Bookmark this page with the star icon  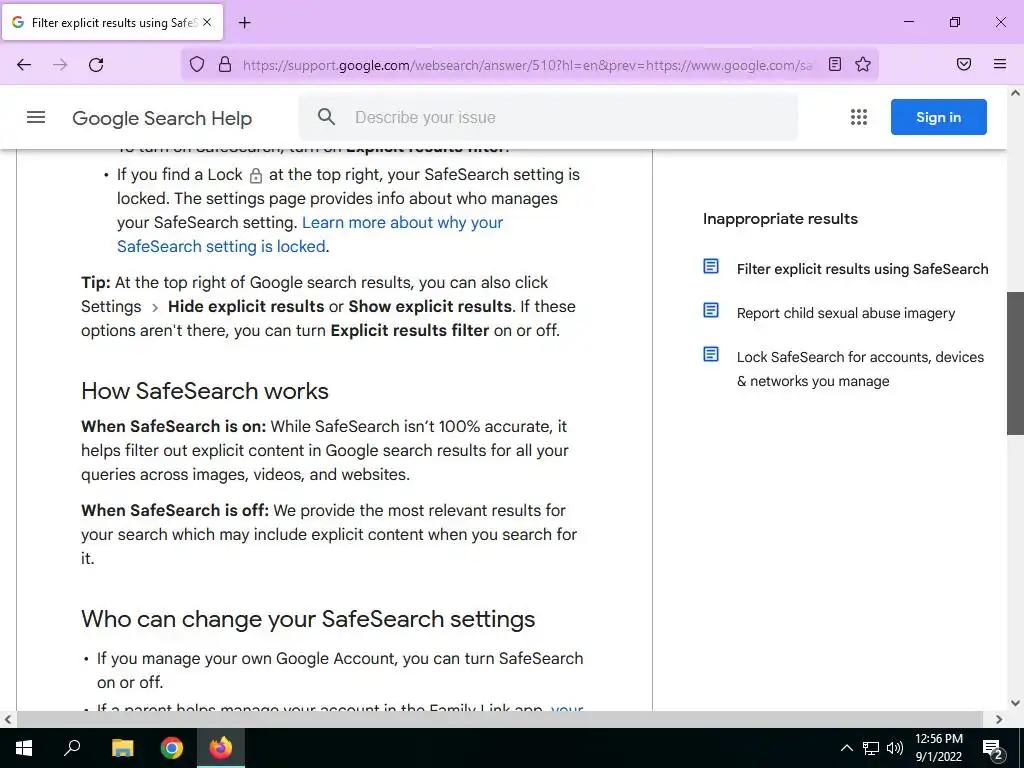click(863, 64)
